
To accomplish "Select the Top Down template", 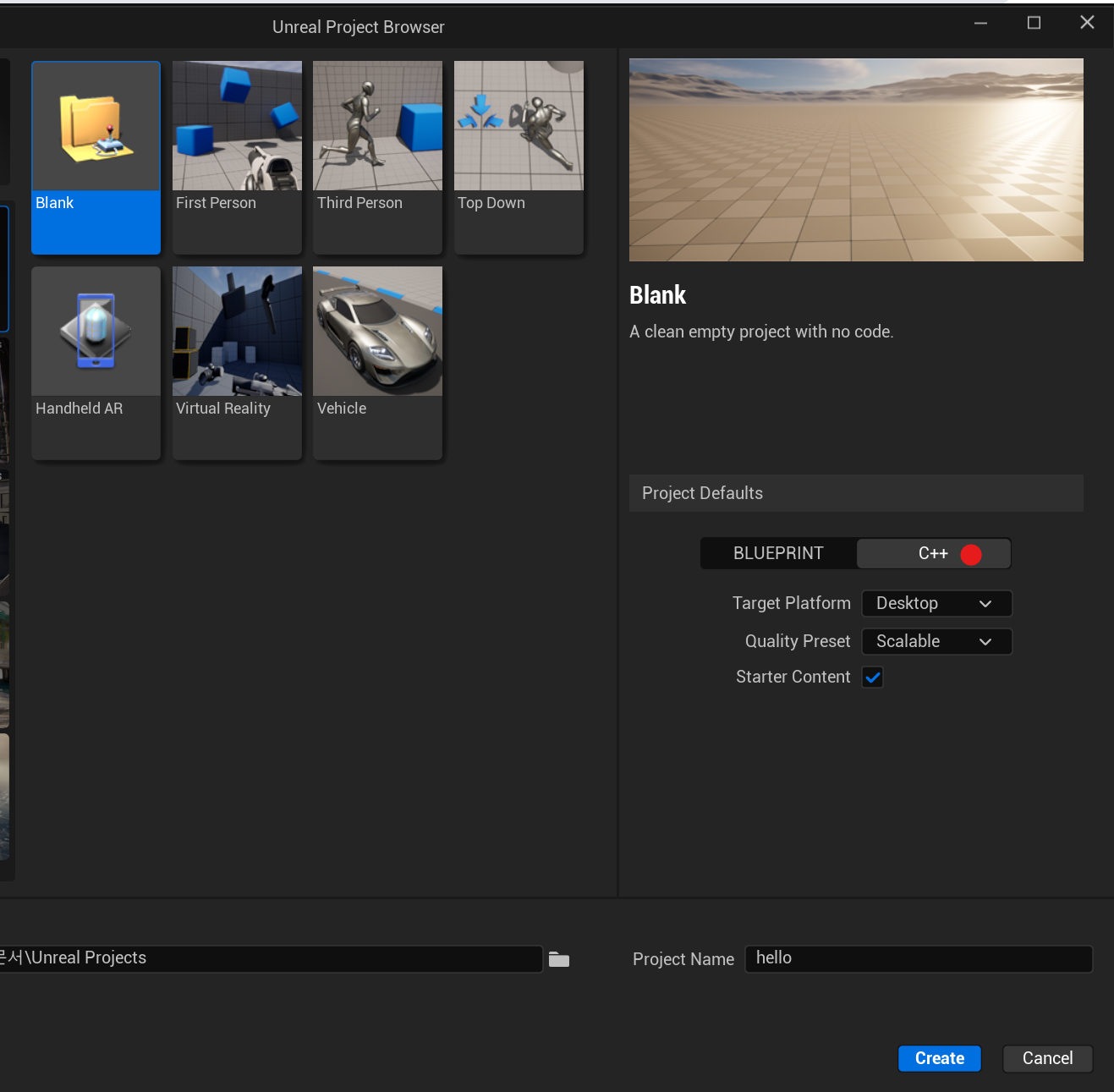I will coord(519,157).
